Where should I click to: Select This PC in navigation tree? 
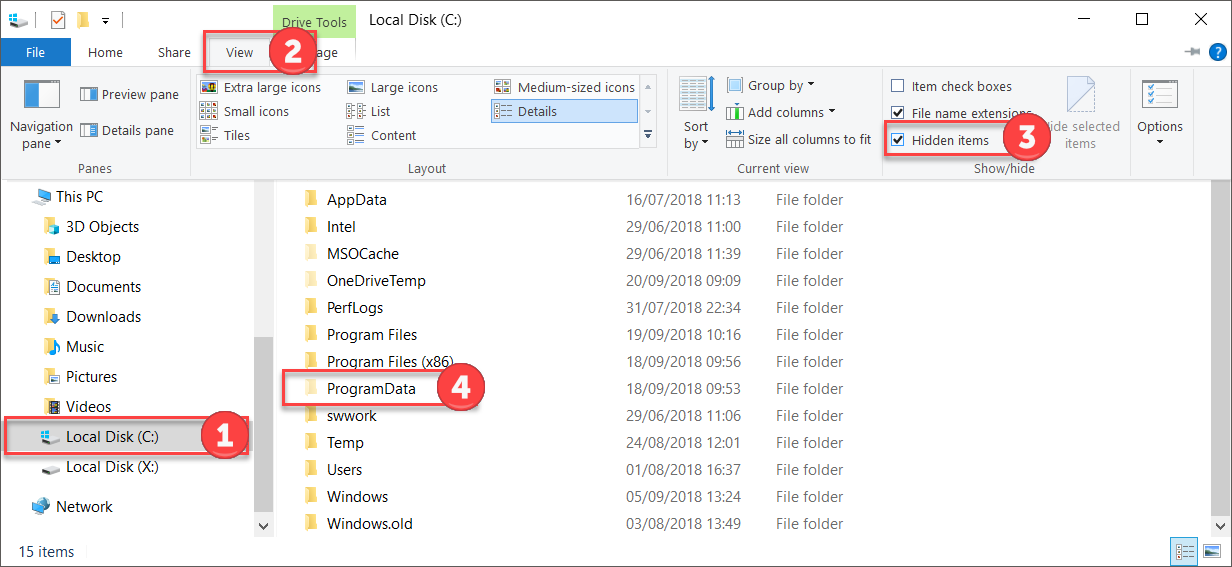click(x=68, y=197)
